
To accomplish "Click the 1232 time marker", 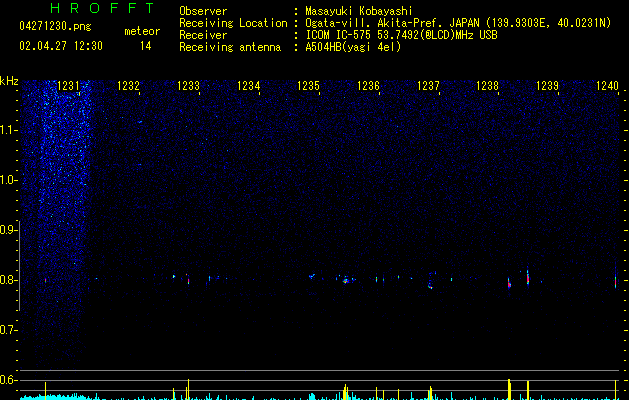I will pos(128,86).
